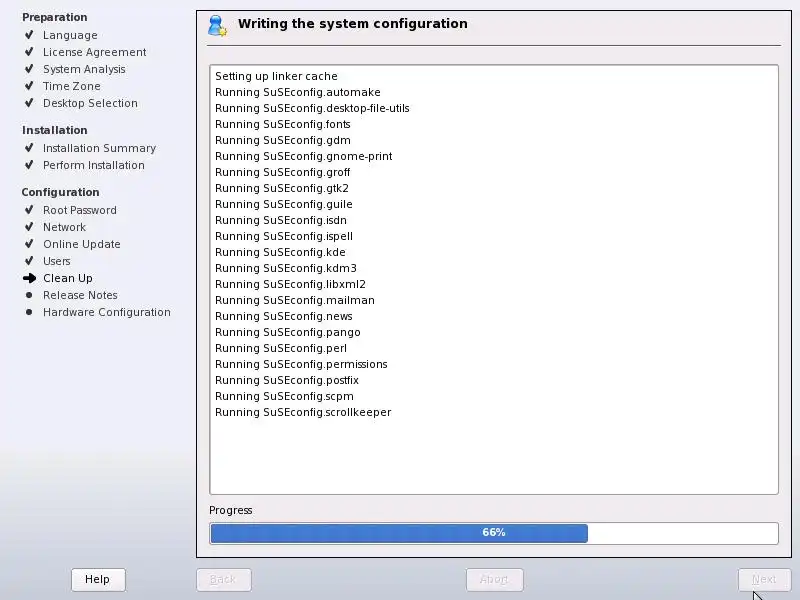Select the Root Password step label
The height and width of the screenshot is (600, 800).
pos(80,210)
